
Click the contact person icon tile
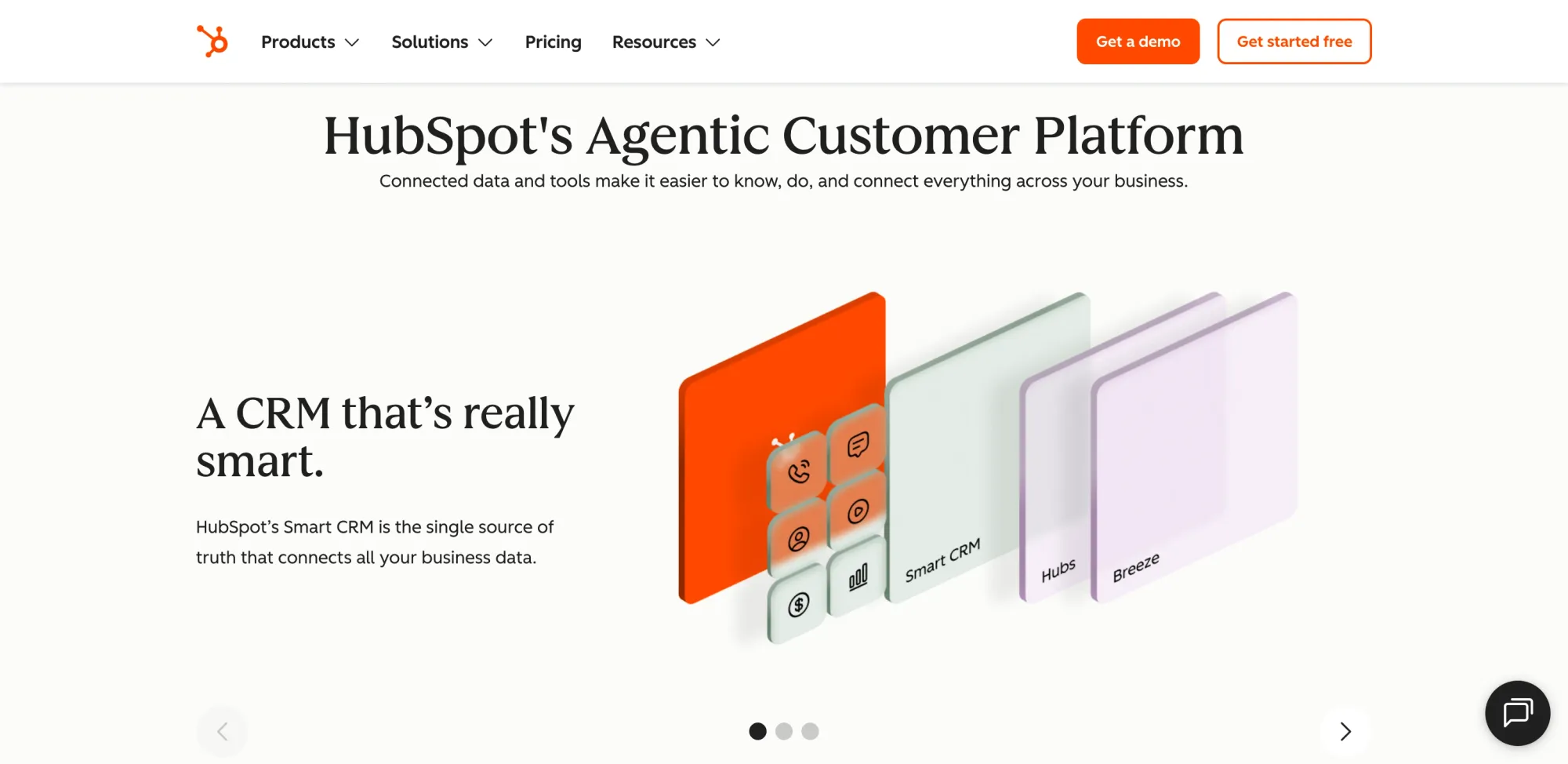(798, 539)
